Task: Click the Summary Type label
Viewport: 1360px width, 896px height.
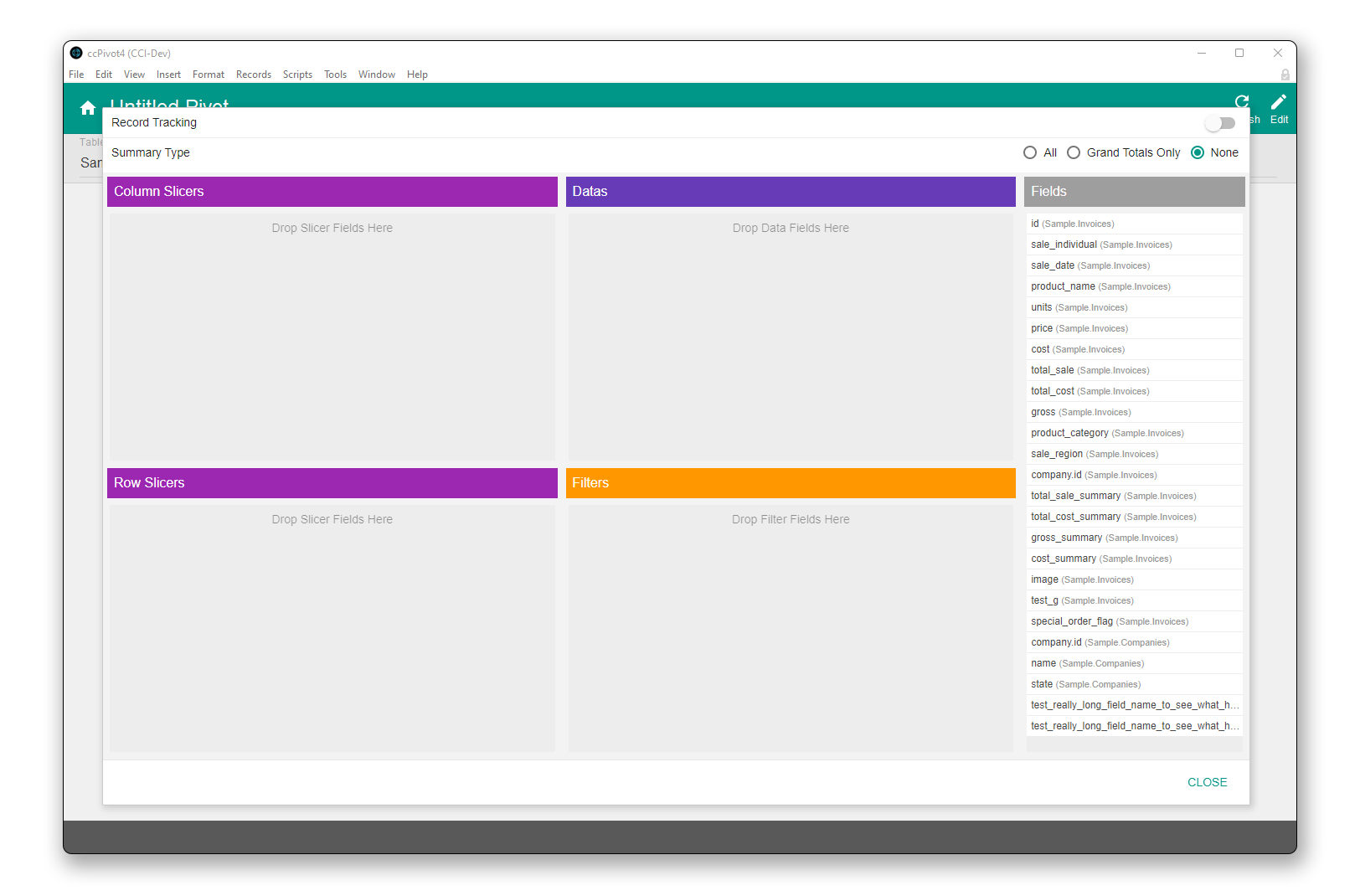Action: [x=151, y=152]
